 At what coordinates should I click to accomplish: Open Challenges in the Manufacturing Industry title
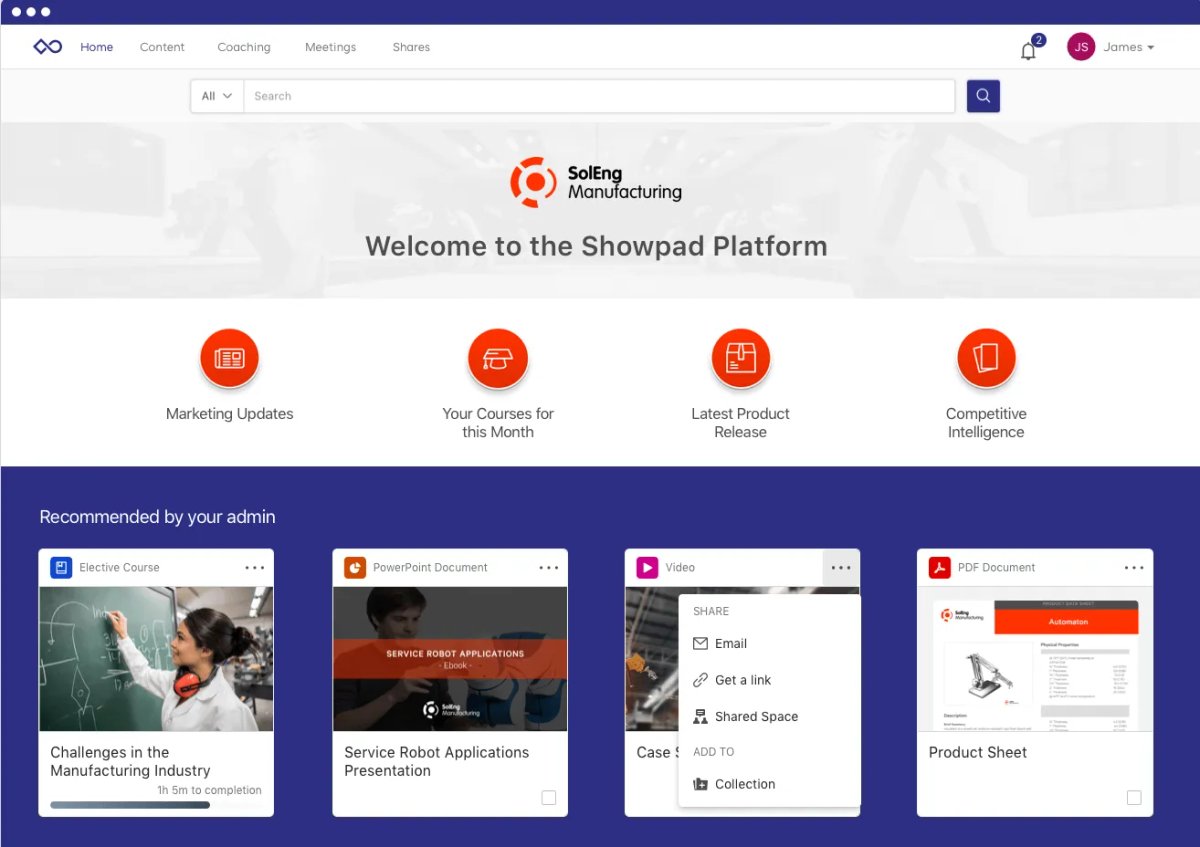(x=130, y=761)
